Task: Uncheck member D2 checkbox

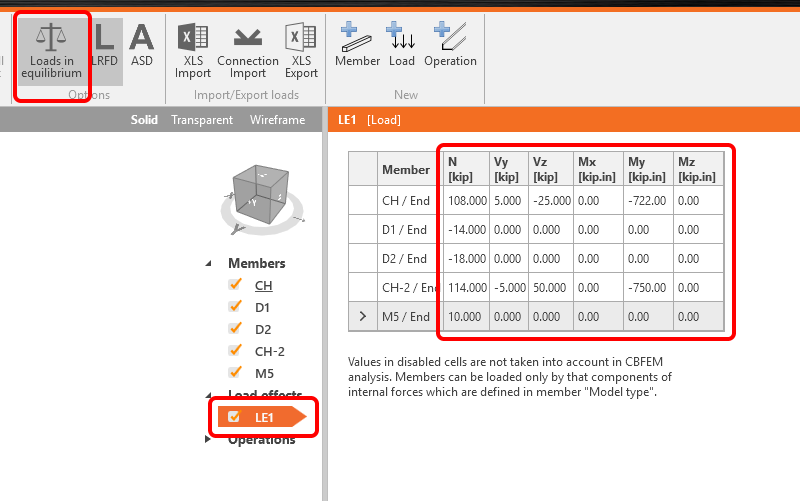Action: [x=235, y=329]
